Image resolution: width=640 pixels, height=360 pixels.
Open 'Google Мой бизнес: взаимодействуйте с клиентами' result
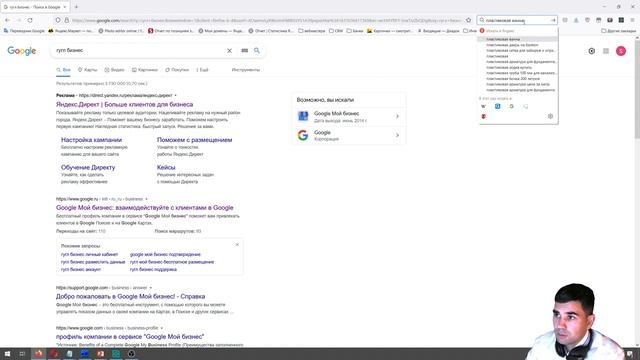[x=144, y=208]
